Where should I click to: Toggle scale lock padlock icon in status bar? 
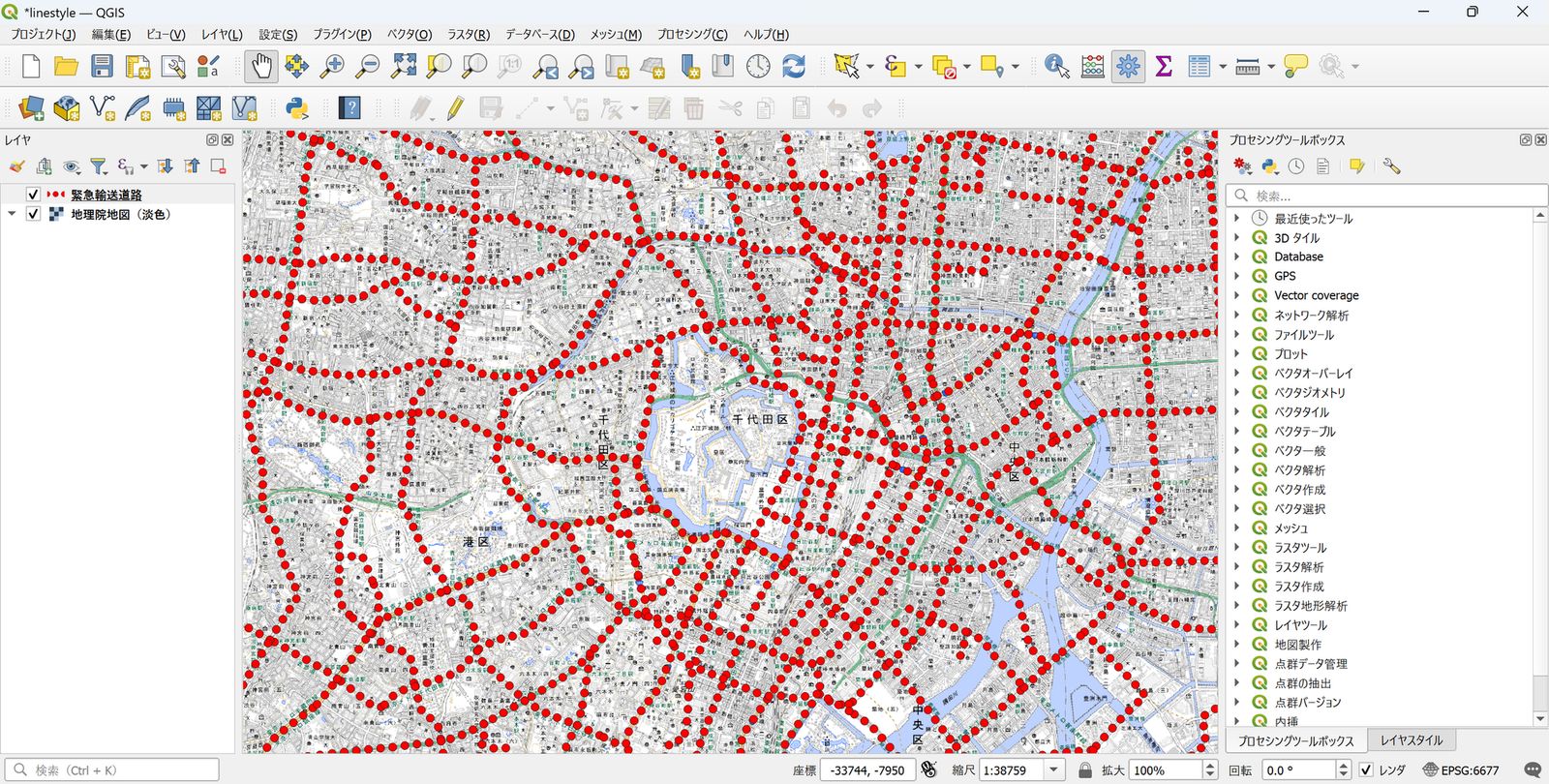1085,770
